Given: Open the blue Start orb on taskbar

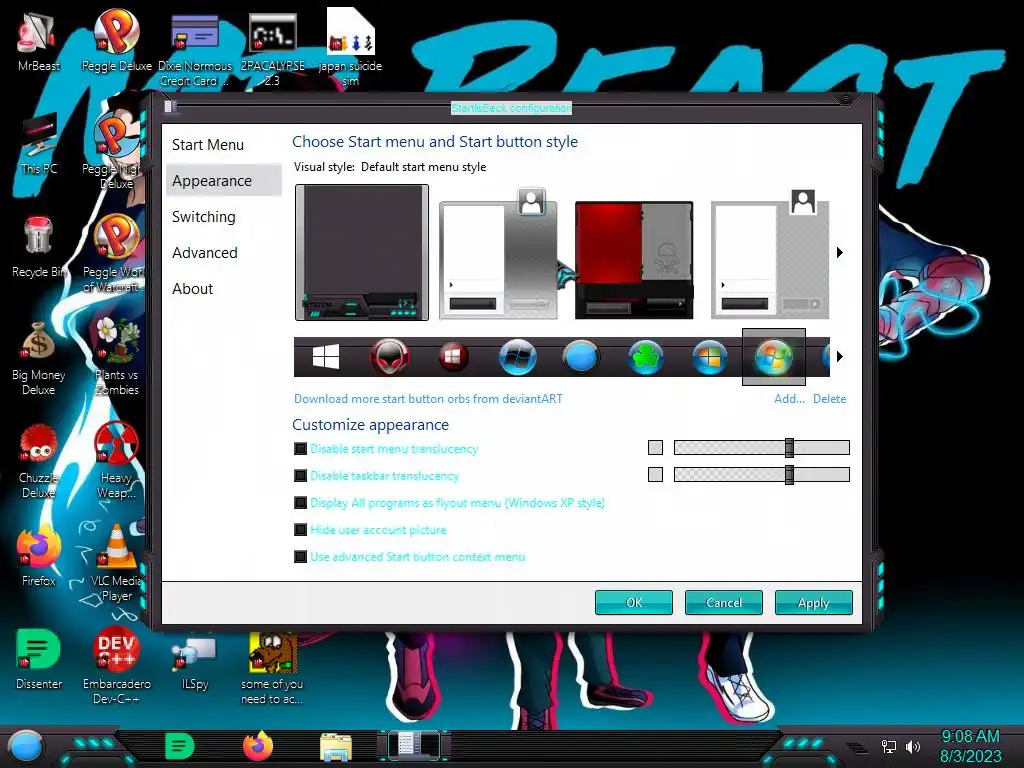Looking at the screenshot, I should point(26,746).
